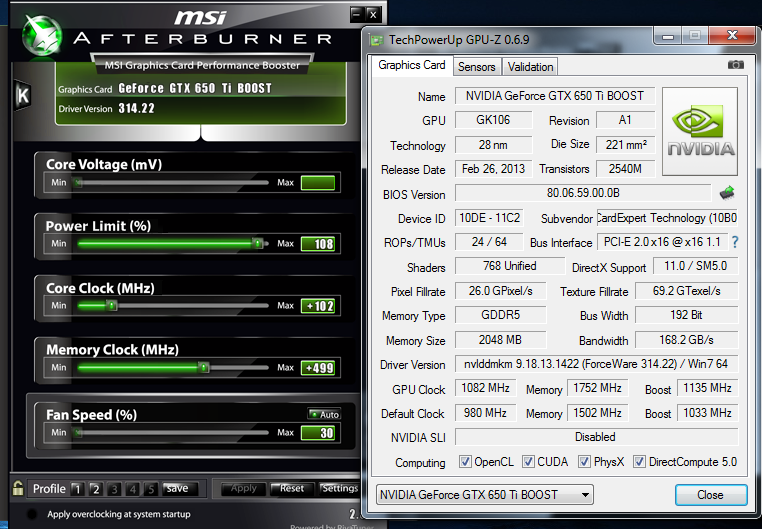This screenshot has width=762, height=529.
Task: Open Afterburner Settings
Action: click(339, 489)
